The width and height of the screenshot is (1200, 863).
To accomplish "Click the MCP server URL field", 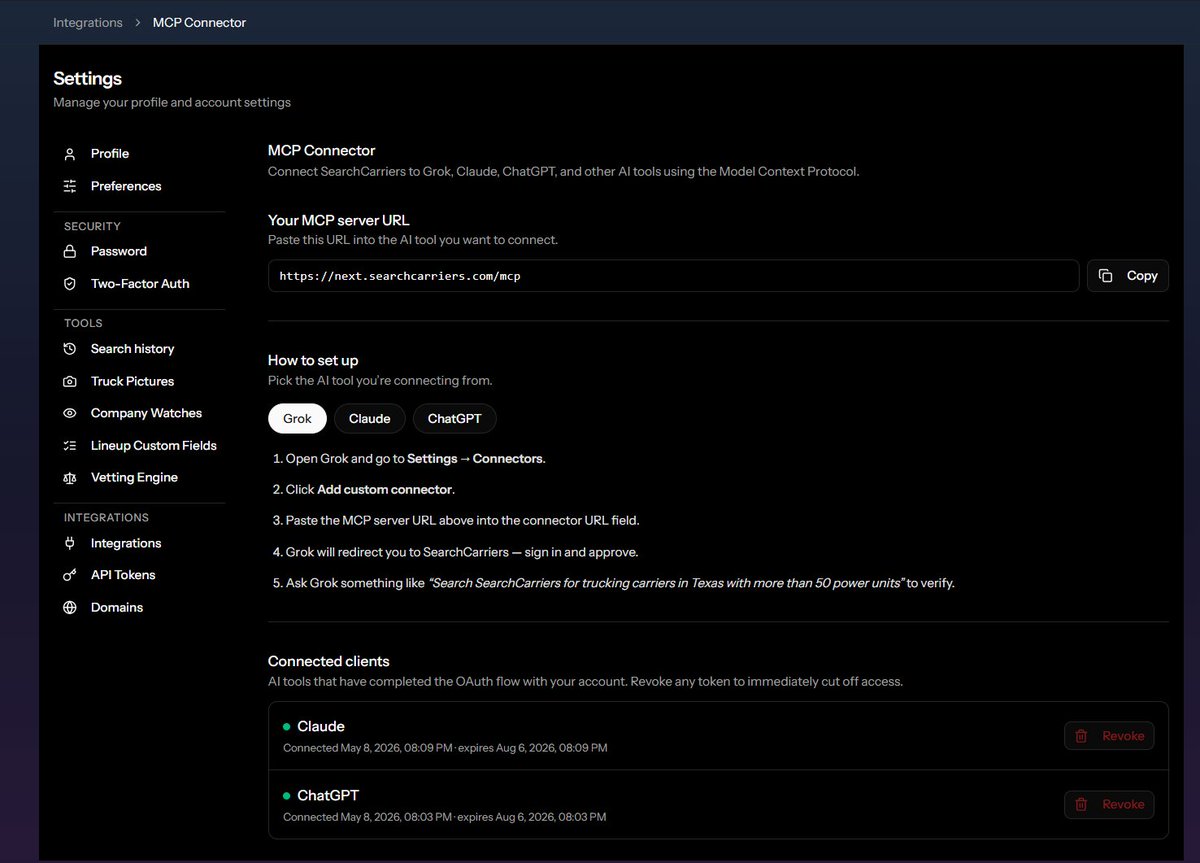I will coord(673,276).
